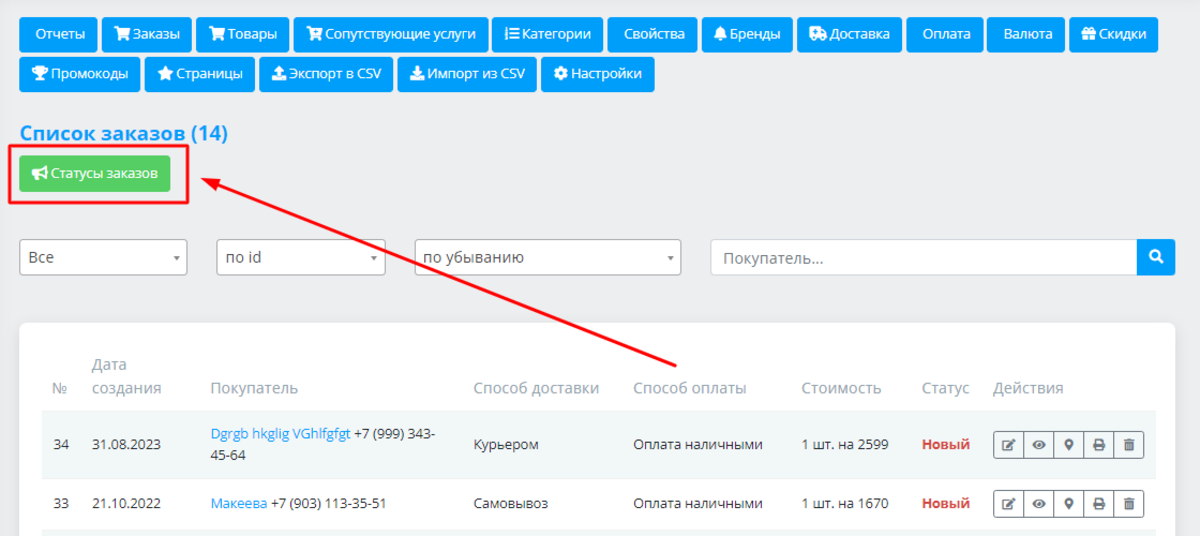
Task: Click the map pin icon for order 34
Action: click(x=1068, y=445)
